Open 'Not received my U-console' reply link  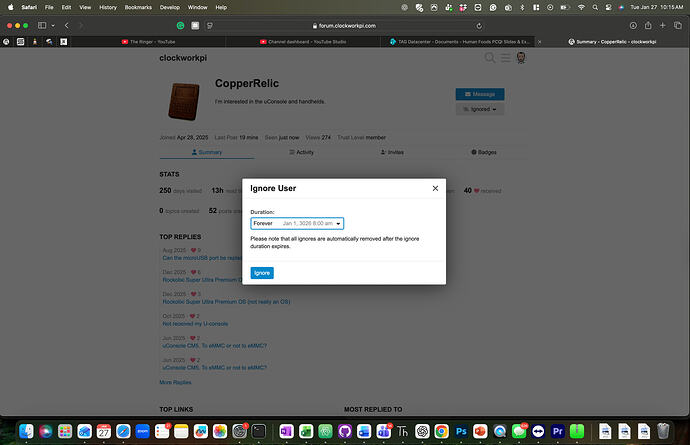click(x=195, y=324)
